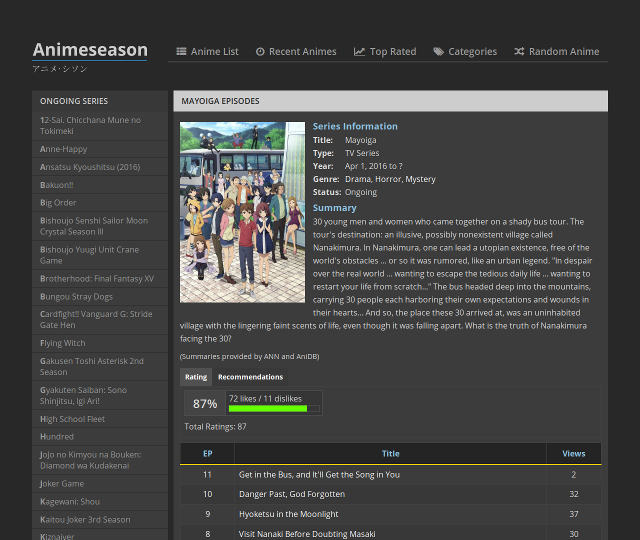Click the '72 likes / 11 dislikes' text
The height and width of the screenshot is (540, 640).
(x=265, y=399)
